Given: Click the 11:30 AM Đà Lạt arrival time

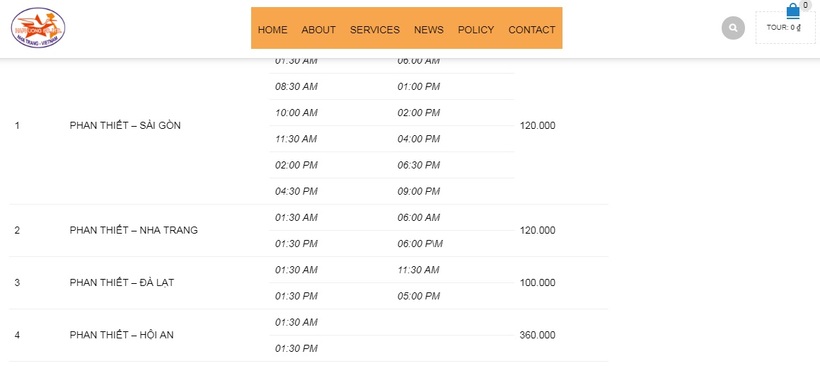Looking at the screenshot, I should (418, 270).
